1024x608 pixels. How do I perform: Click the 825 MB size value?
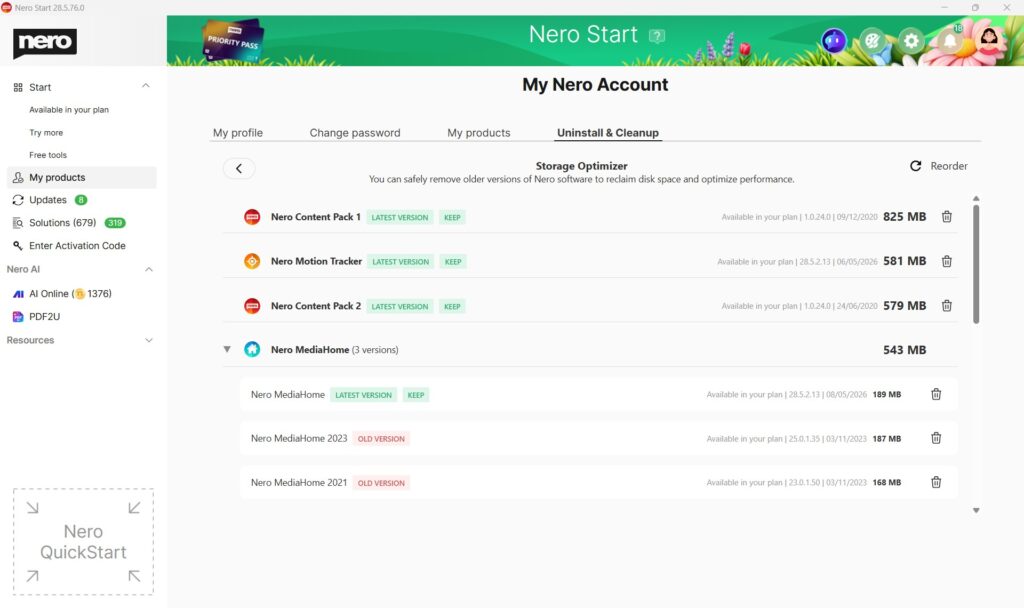(904, 217)
